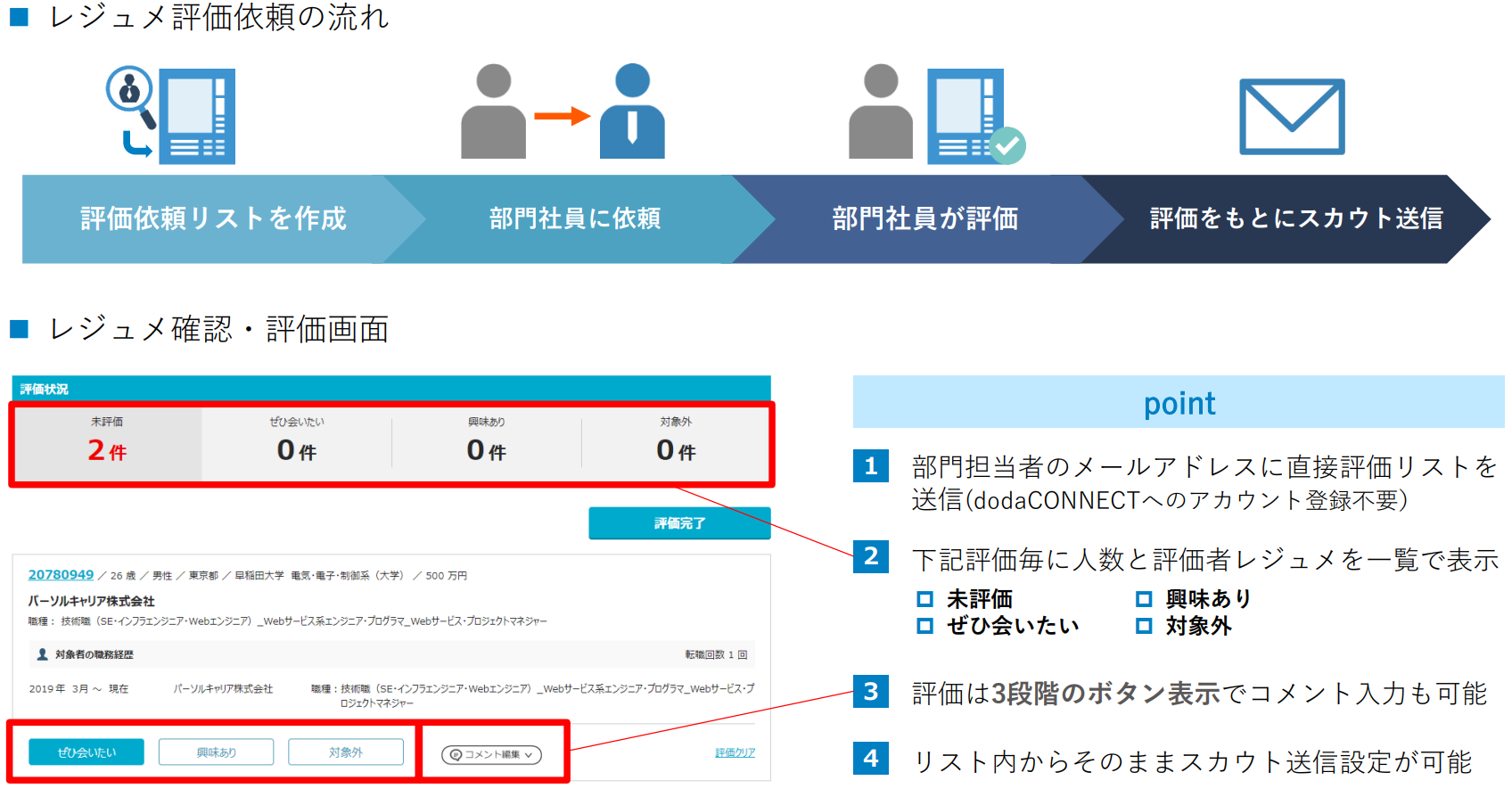
Task: Click the orange arrow between the two people
Action: tap(563, 116)
